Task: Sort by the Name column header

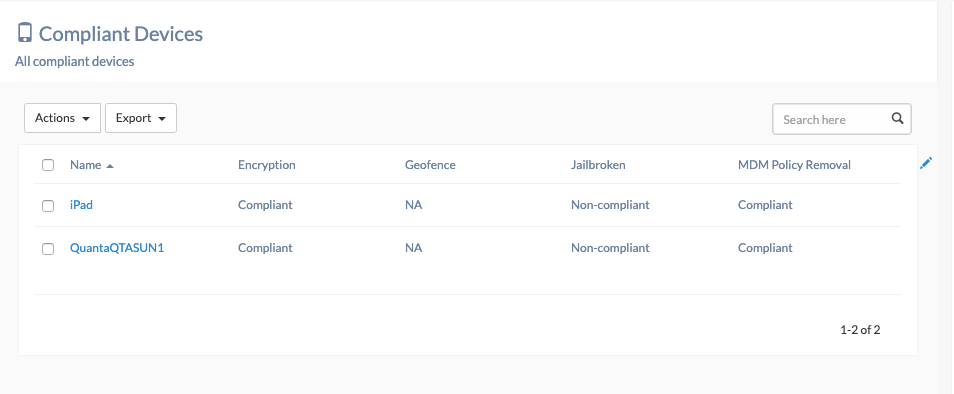Action: pos(86,165)
